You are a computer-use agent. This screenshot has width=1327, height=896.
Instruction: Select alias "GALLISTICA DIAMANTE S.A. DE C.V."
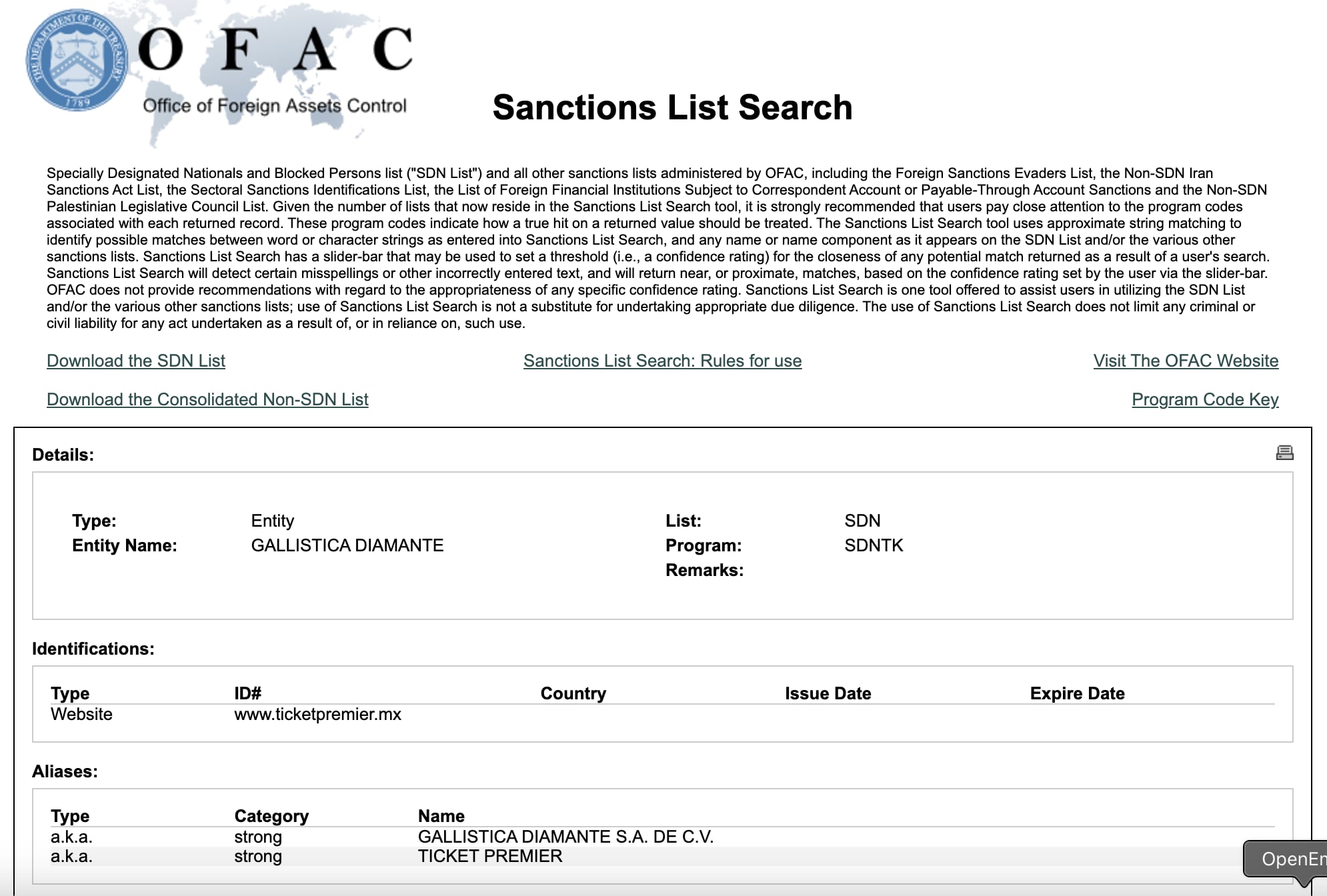(x=566, y=836)
